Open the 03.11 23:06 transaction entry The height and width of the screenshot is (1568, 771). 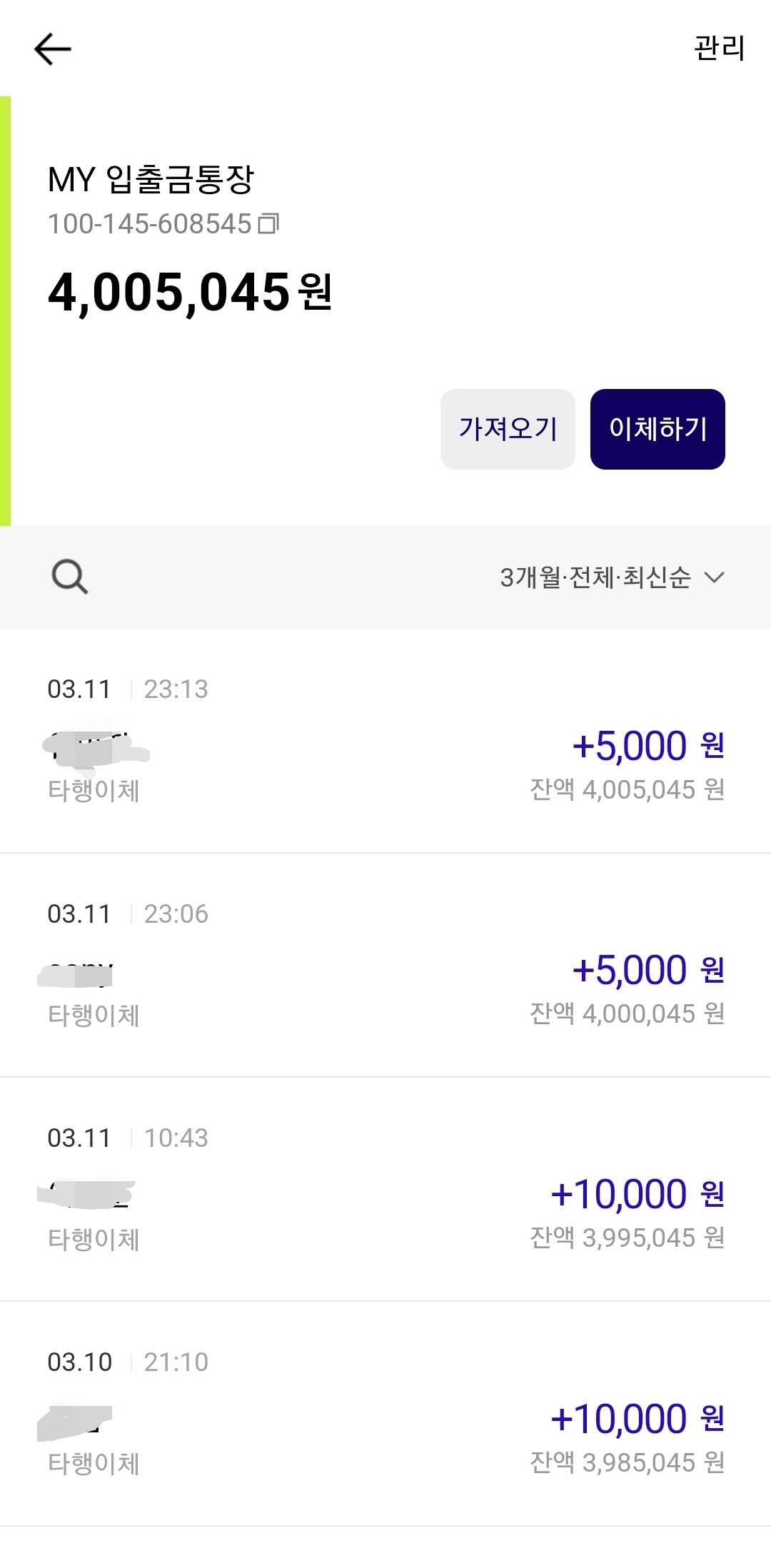pos(385,965)
